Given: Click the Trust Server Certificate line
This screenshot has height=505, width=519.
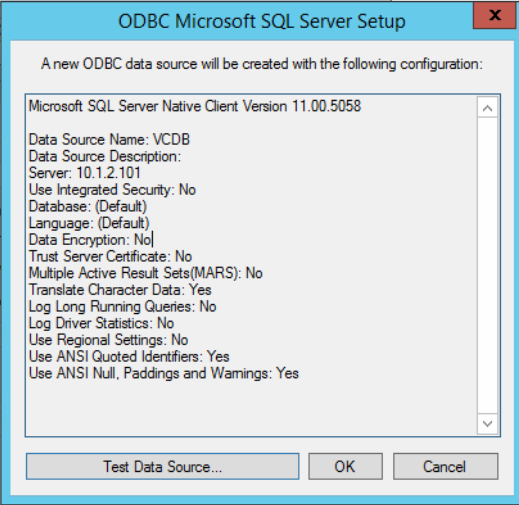Looking at the screenshot, I should [x=110, y=256].
